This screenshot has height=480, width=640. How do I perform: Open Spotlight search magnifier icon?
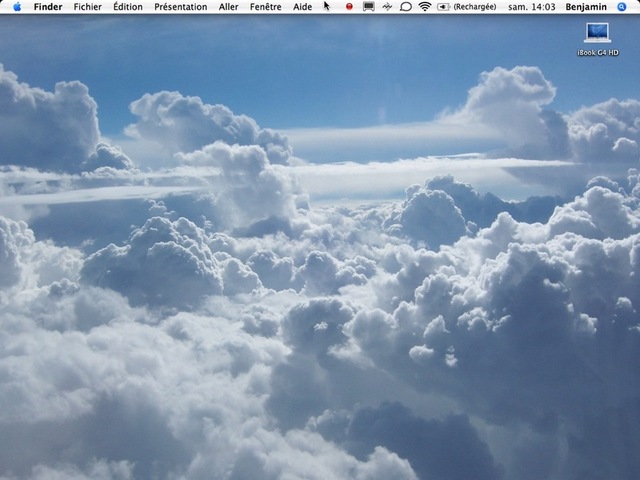click(x=623, y=7)
